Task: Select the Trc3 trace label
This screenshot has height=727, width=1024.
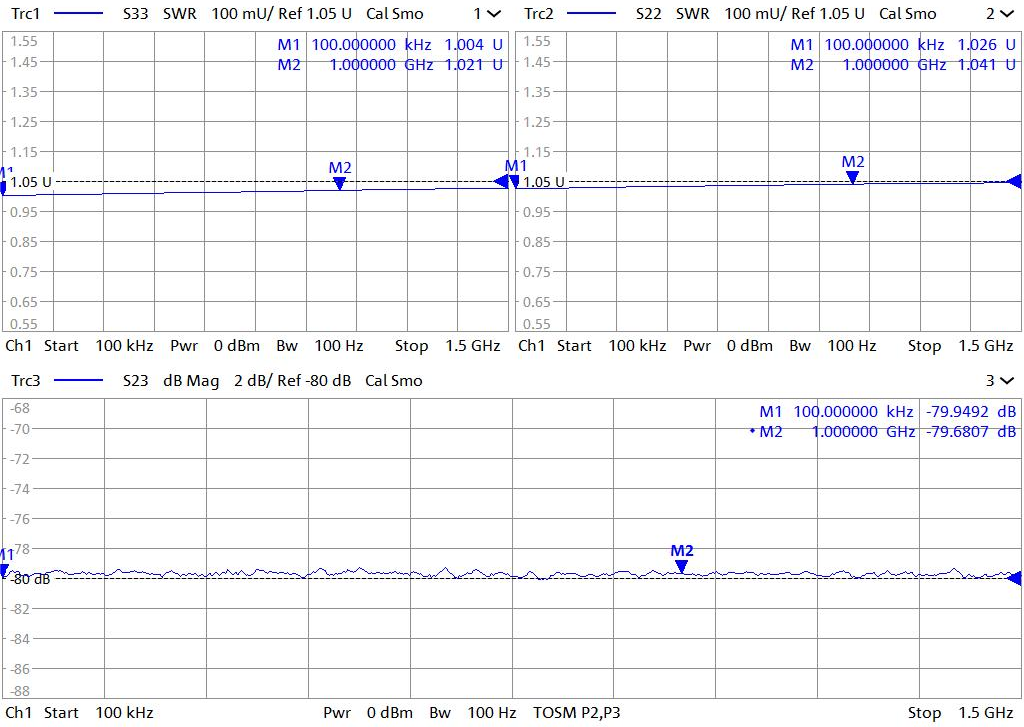Action: tap(26, 381)
